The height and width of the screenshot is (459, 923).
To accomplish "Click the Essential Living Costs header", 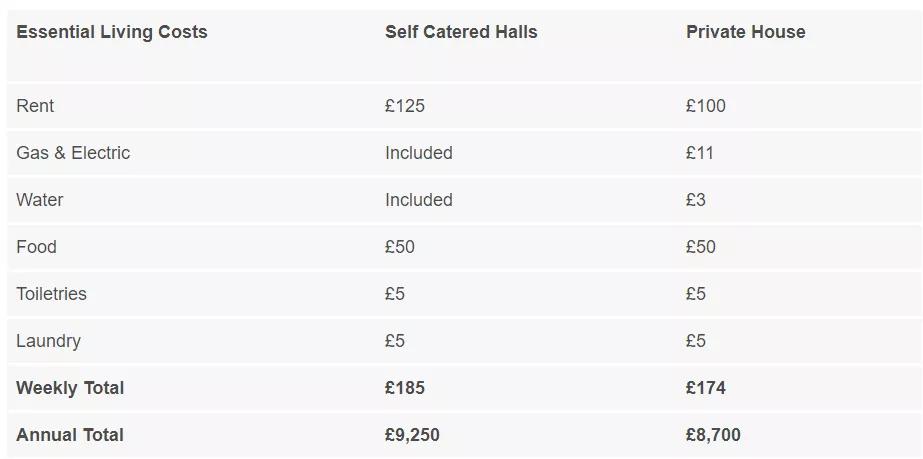I will pyautogui.click(x=112, y=32).
